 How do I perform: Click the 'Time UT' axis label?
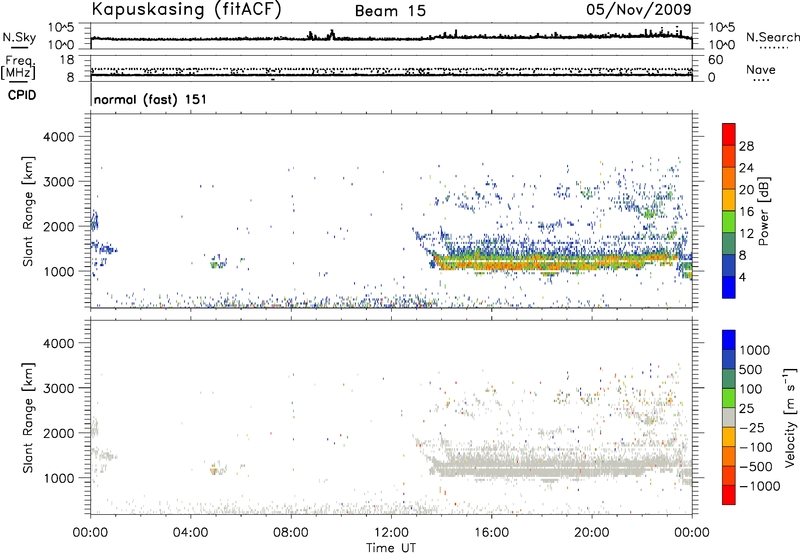pos(391,547)
